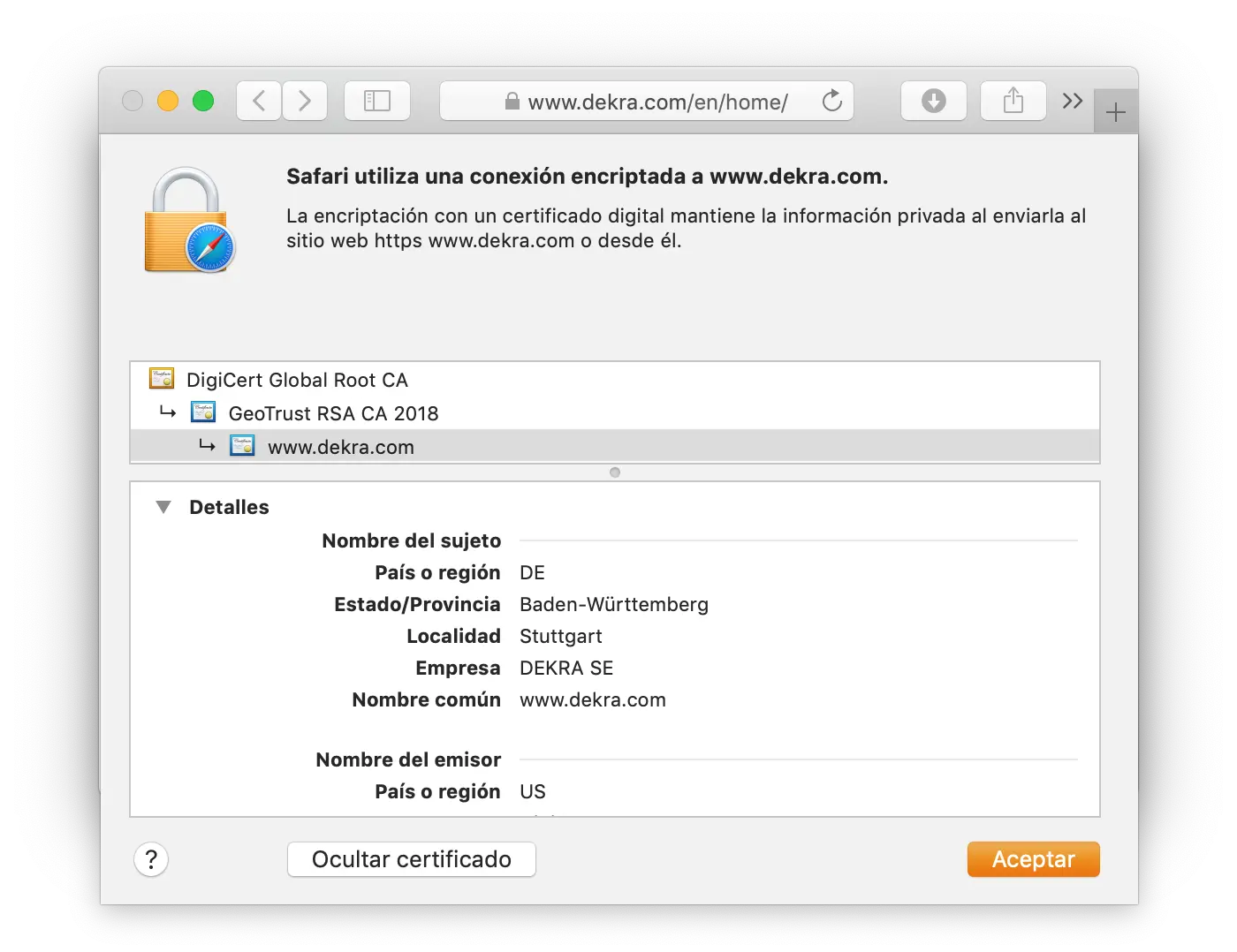Toggle the Safari sidebar button

click(377, 101)
